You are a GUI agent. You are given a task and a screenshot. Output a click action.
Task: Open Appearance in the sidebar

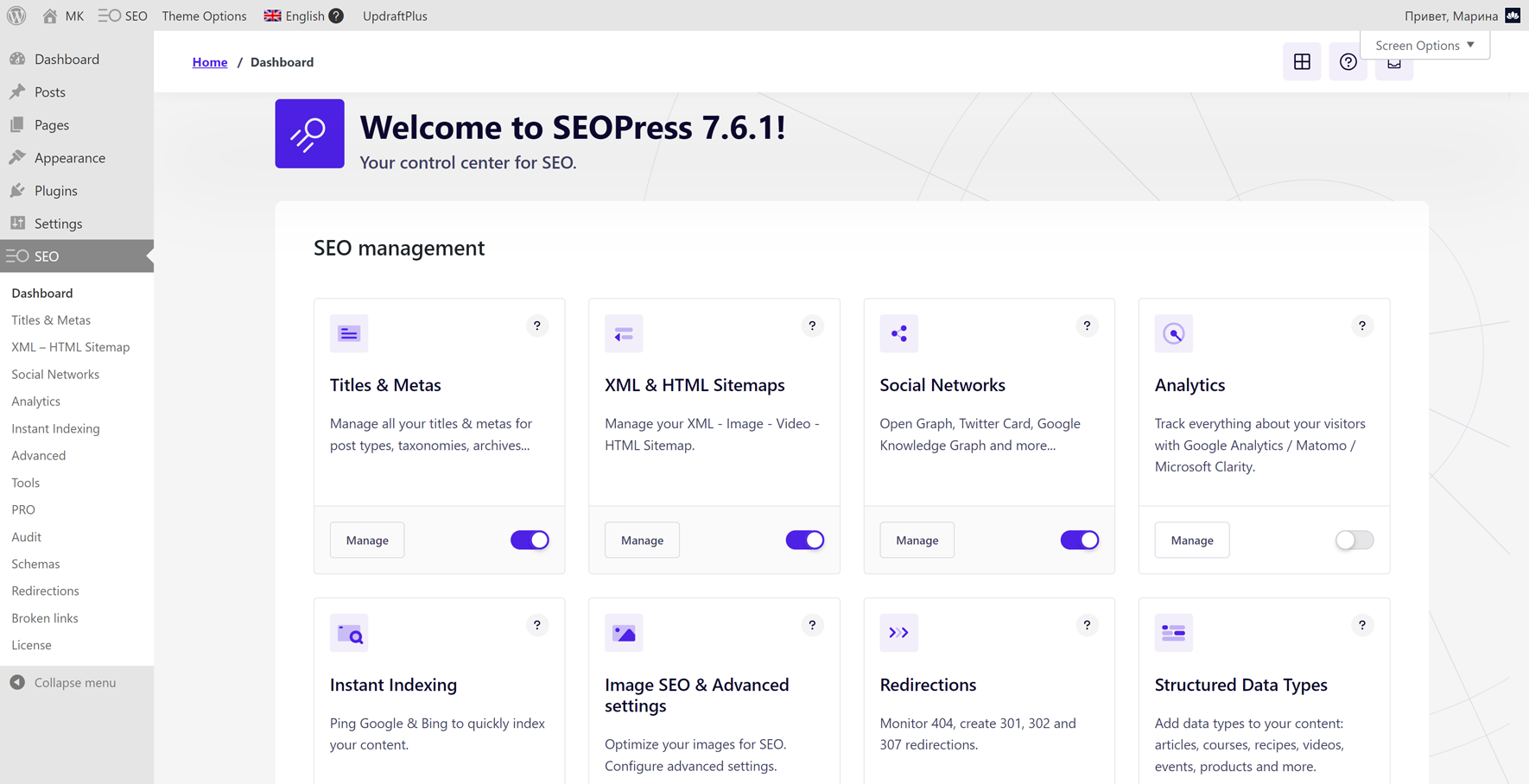tap(77, 157)
